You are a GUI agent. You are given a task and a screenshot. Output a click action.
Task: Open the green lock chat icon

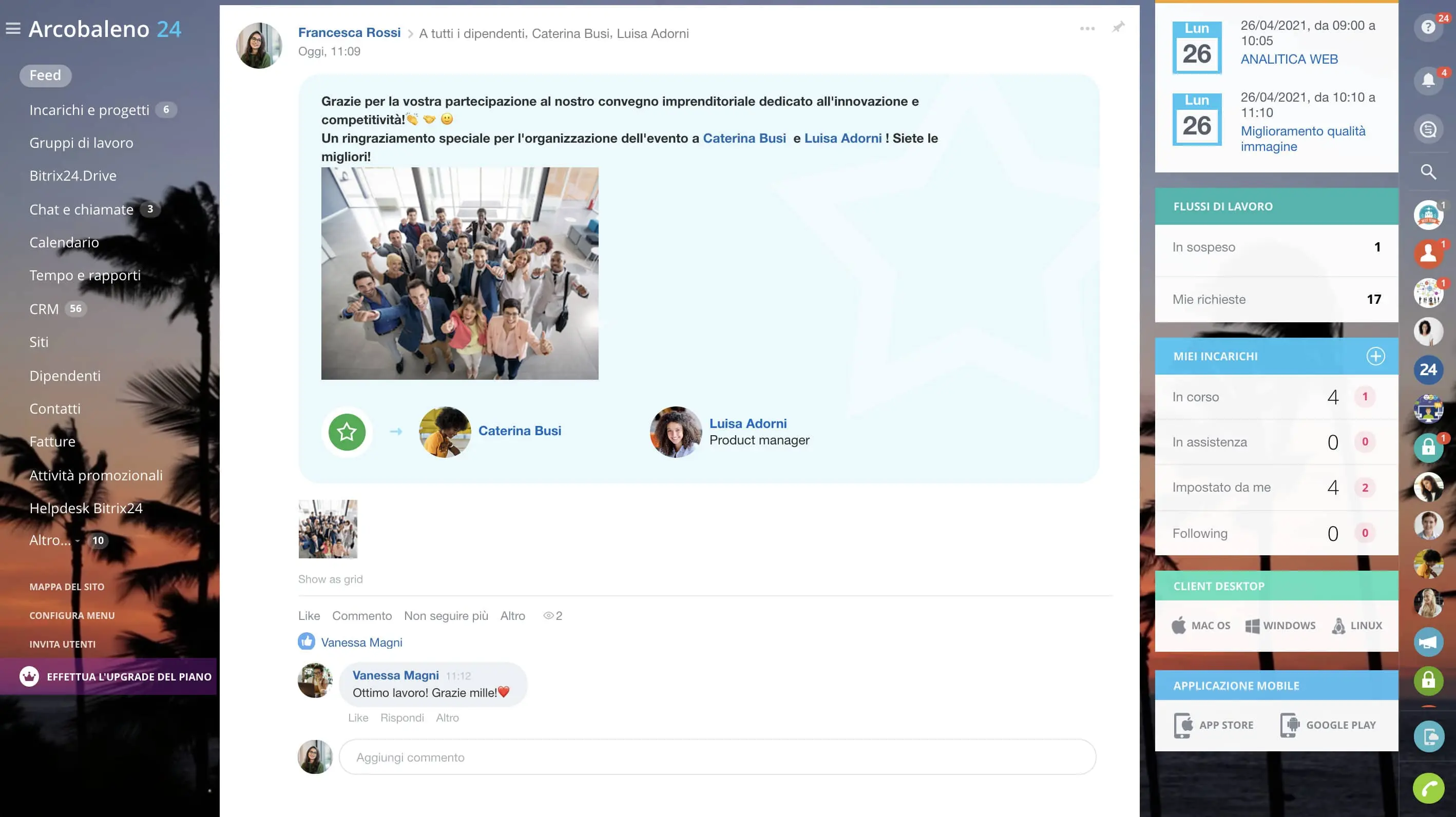click(1428, 680)
